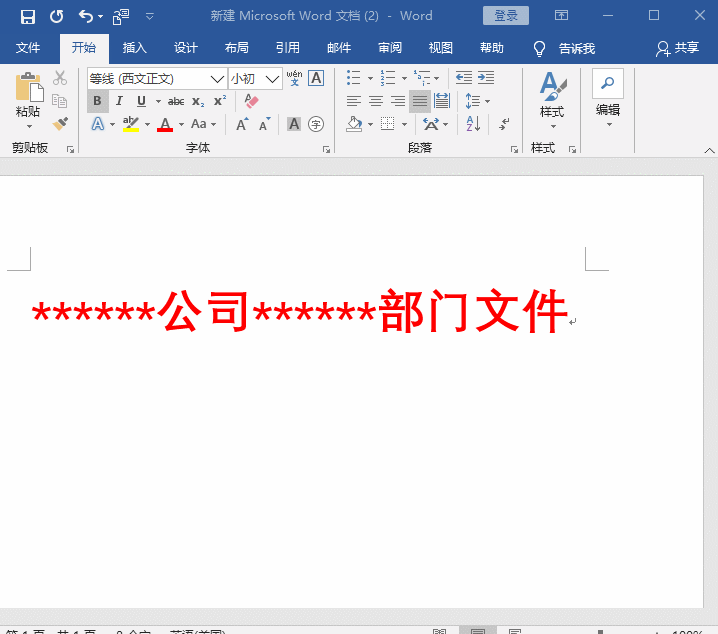Click the 登录 sign-in button
The width and height of the screenshot is (718, 634).
506,16
